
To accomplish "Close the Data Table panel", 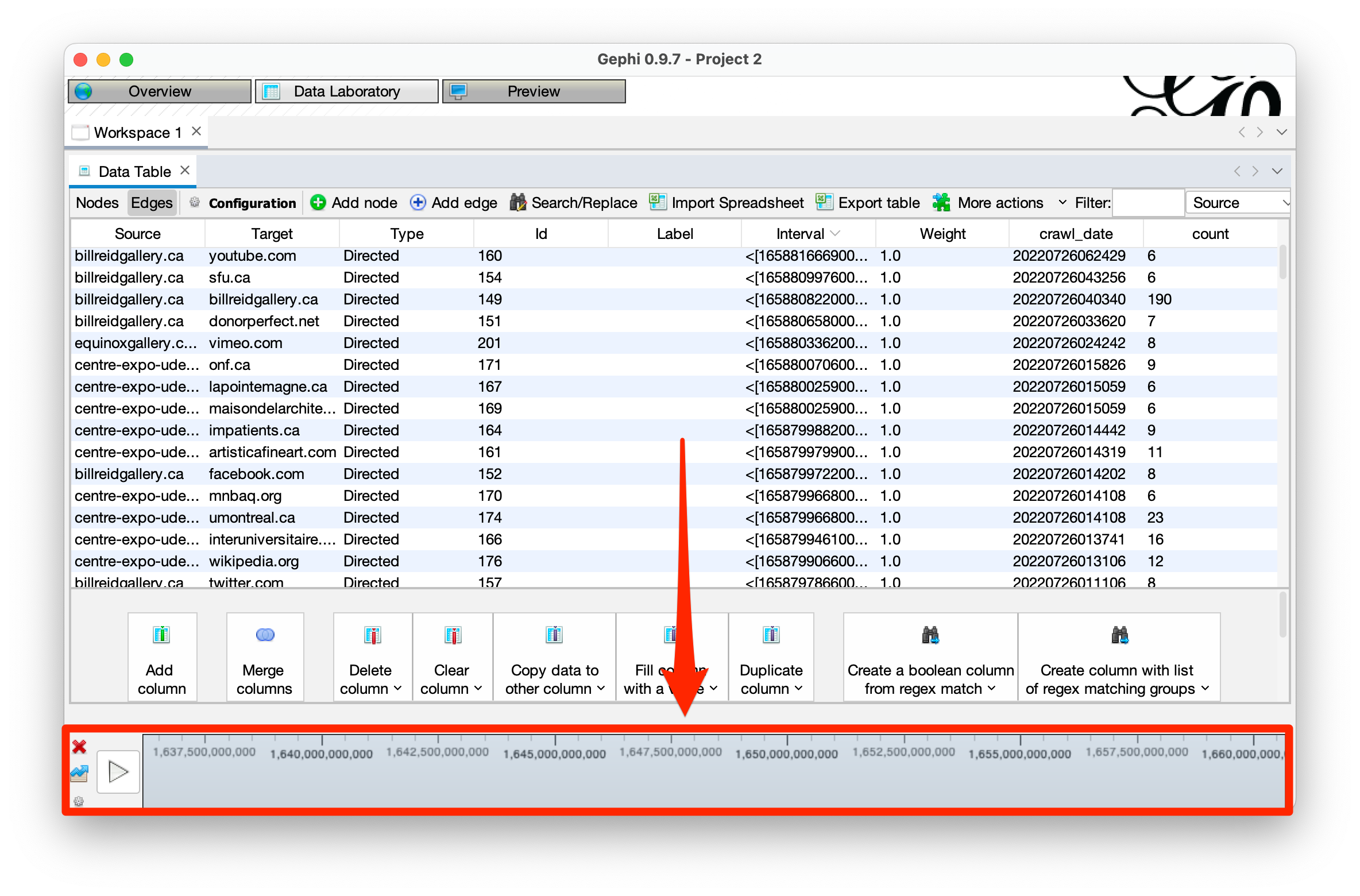I will 185,171.
